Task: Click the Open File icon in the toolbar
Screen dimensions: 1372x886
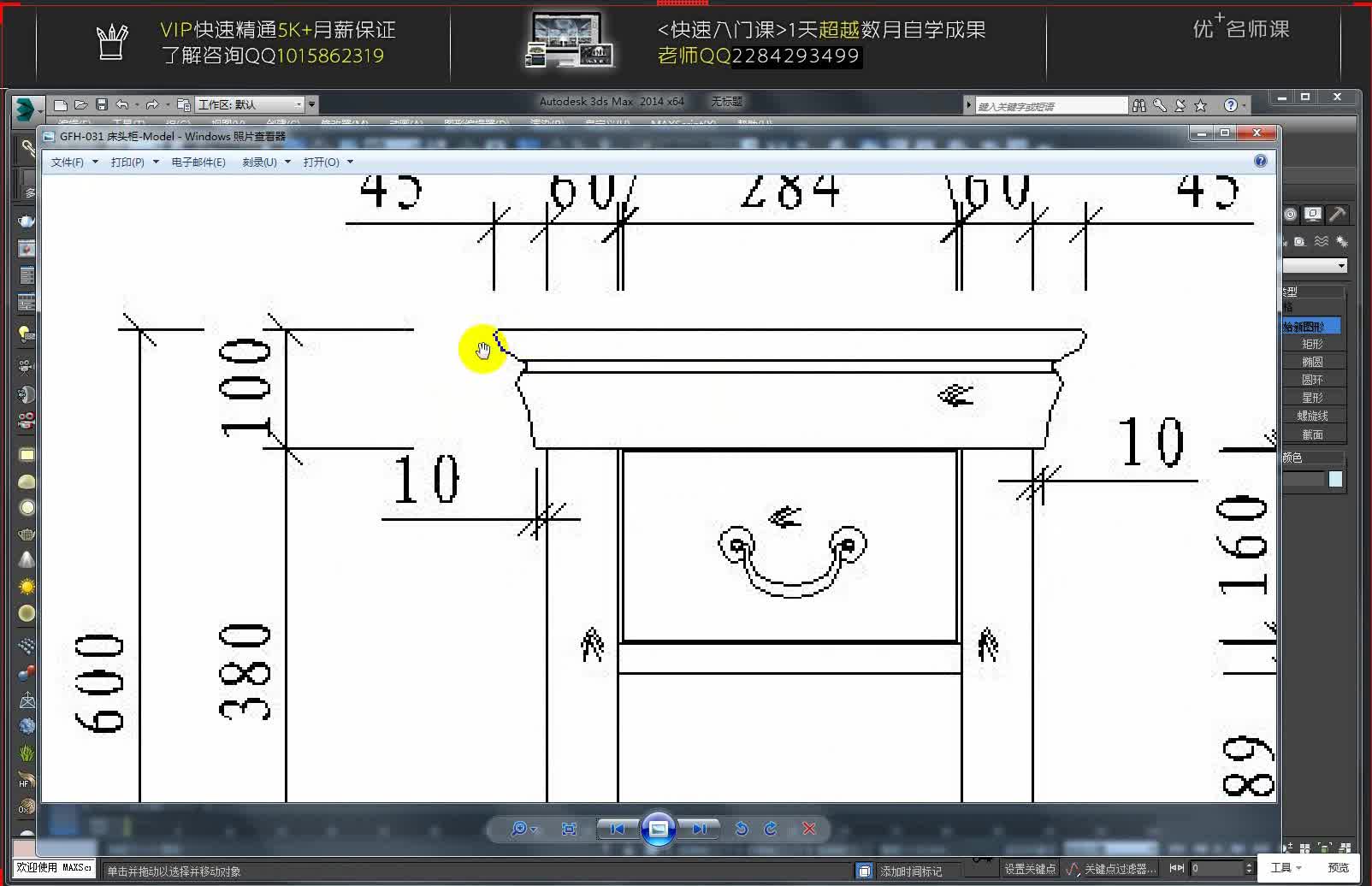Action: click(x=81, y=104)
